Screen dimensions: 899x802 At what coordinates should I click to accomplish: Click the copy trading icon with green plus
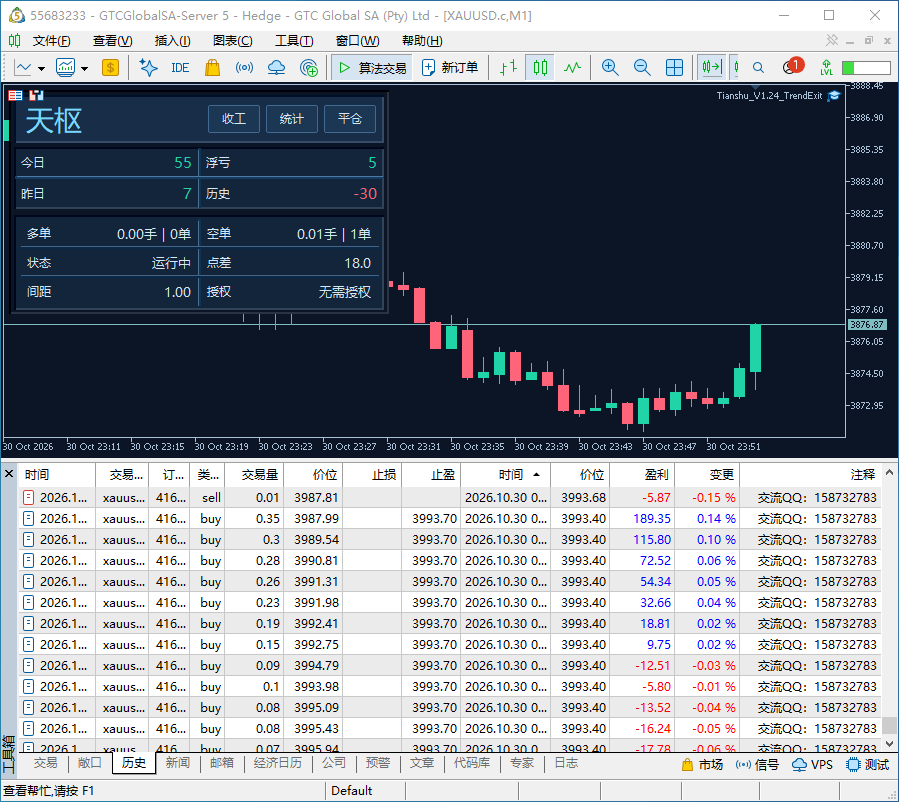click(x=309, y=68)
